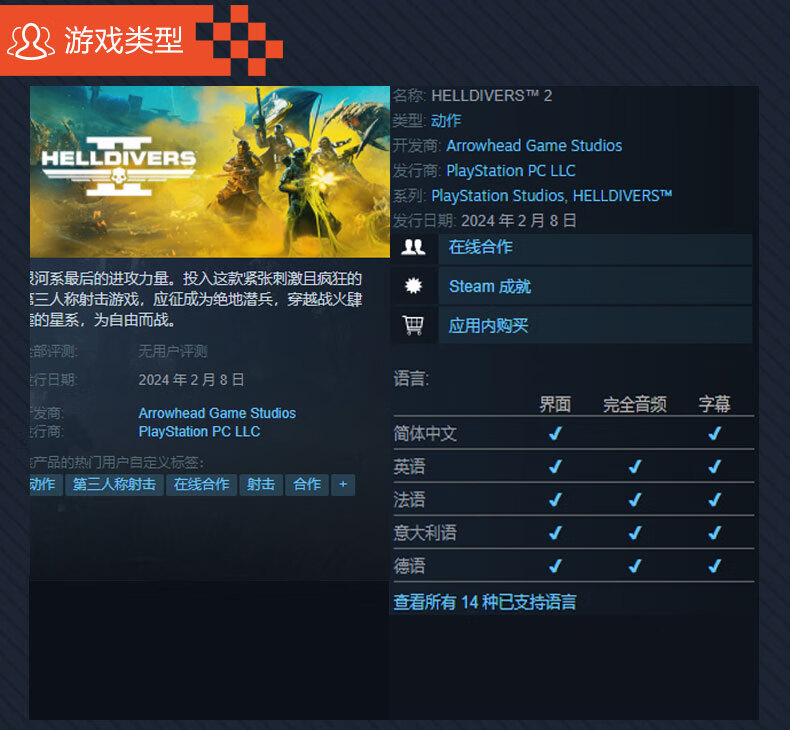
Task: Click the 语言 section label
Action: (411, 378)
